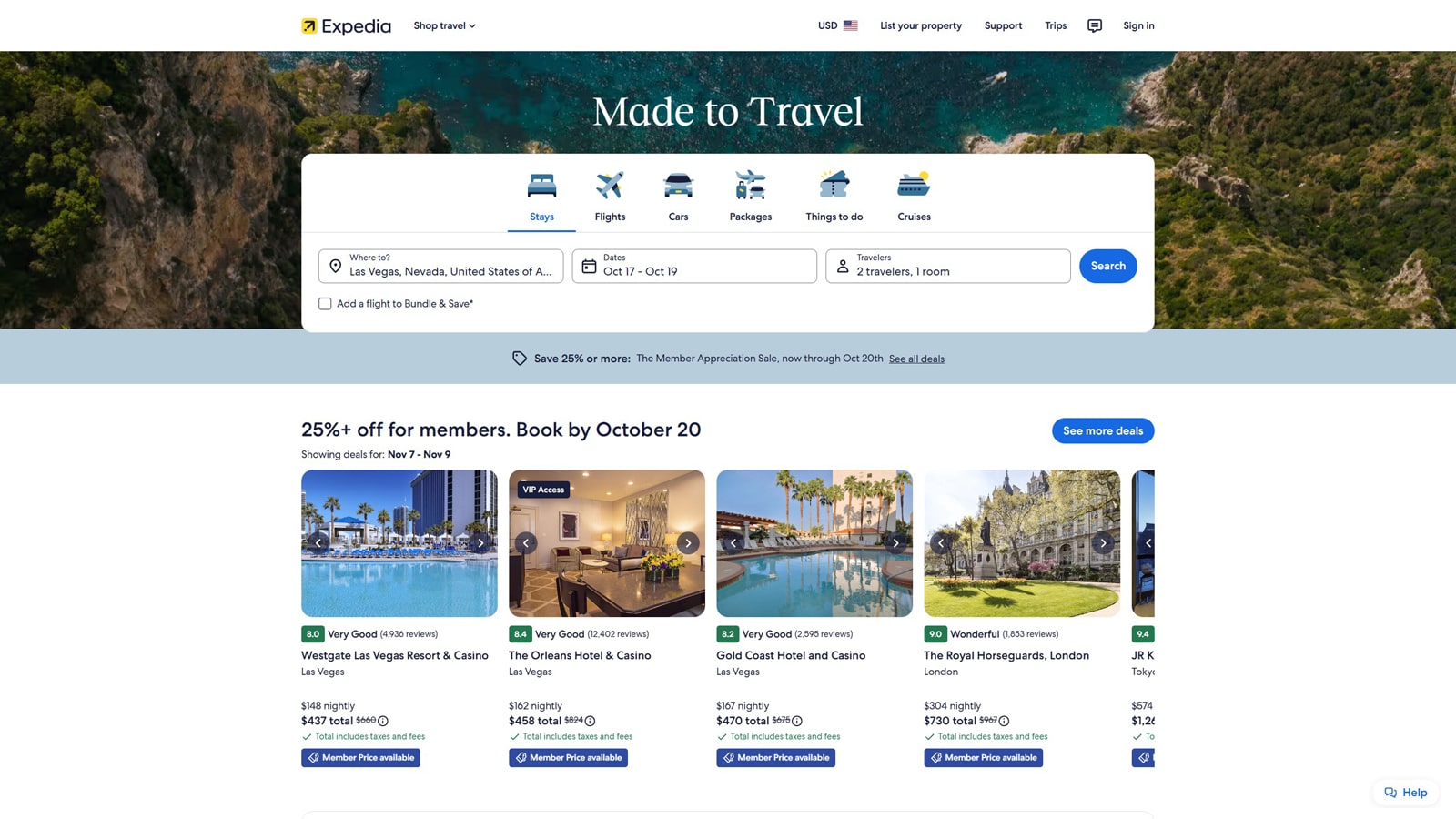Screen dimensions: 1456x819
Task: Open the Dates field Oct 17 - Oct 19
Action: click(x=694, y=266)
